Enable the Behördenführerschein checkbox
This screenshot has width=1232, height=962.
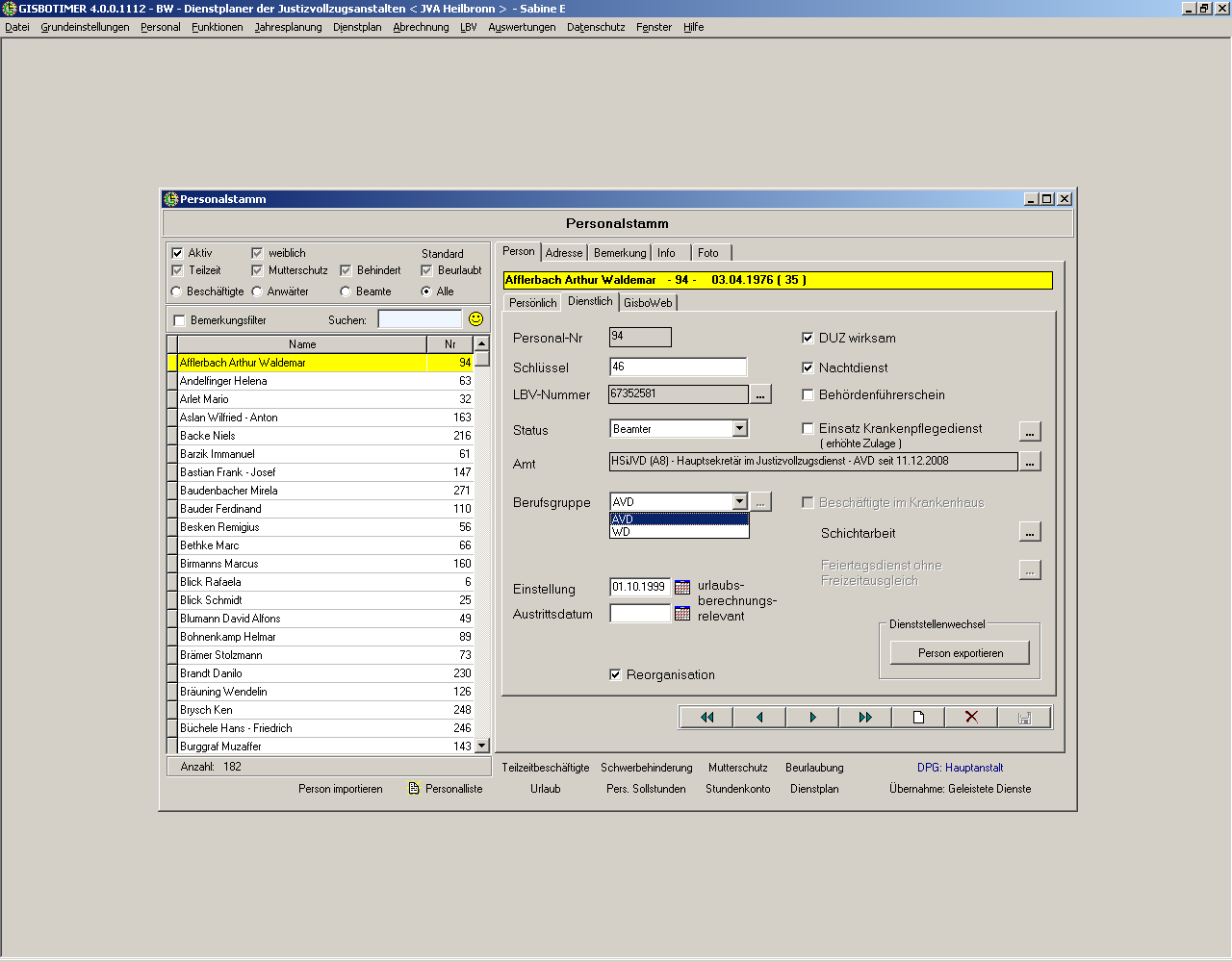click(808, 394)
